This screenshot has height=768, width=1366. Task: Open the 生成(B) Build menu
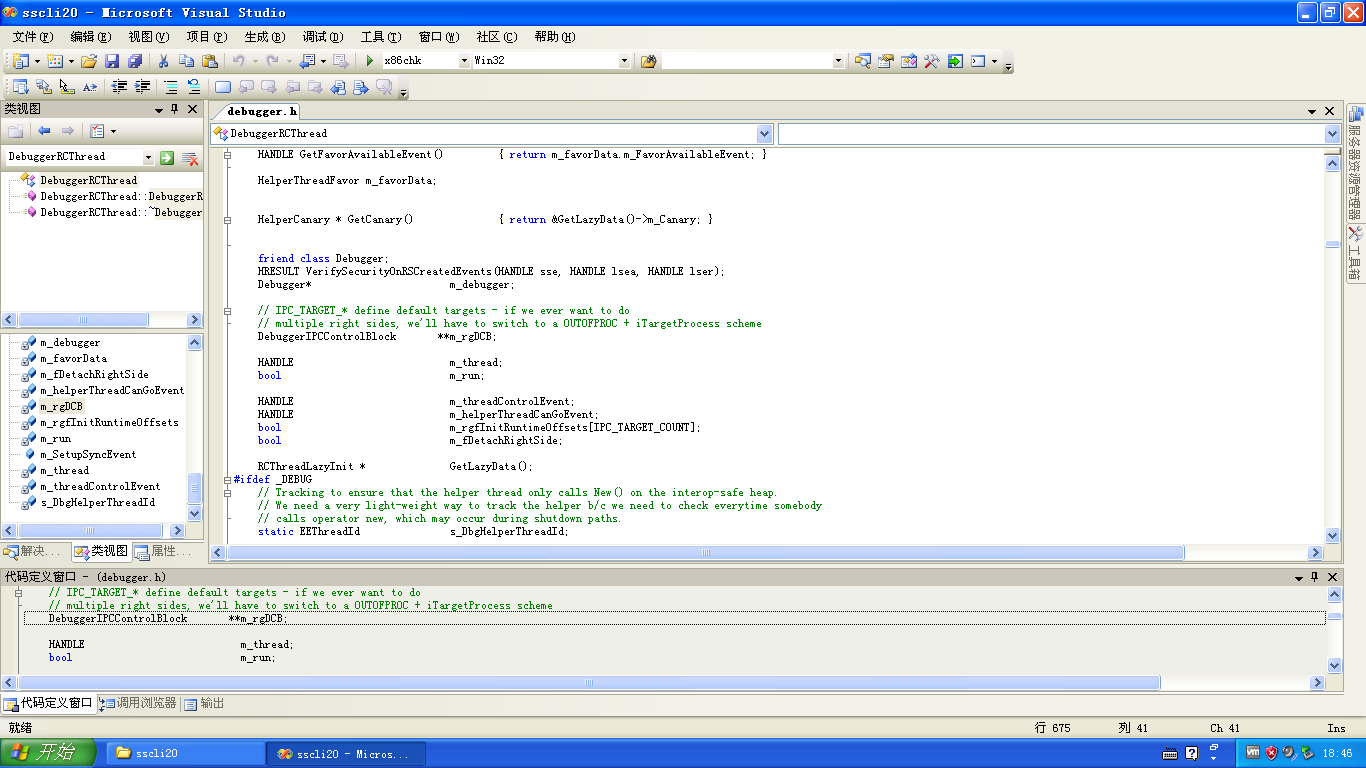click(264, 37)
